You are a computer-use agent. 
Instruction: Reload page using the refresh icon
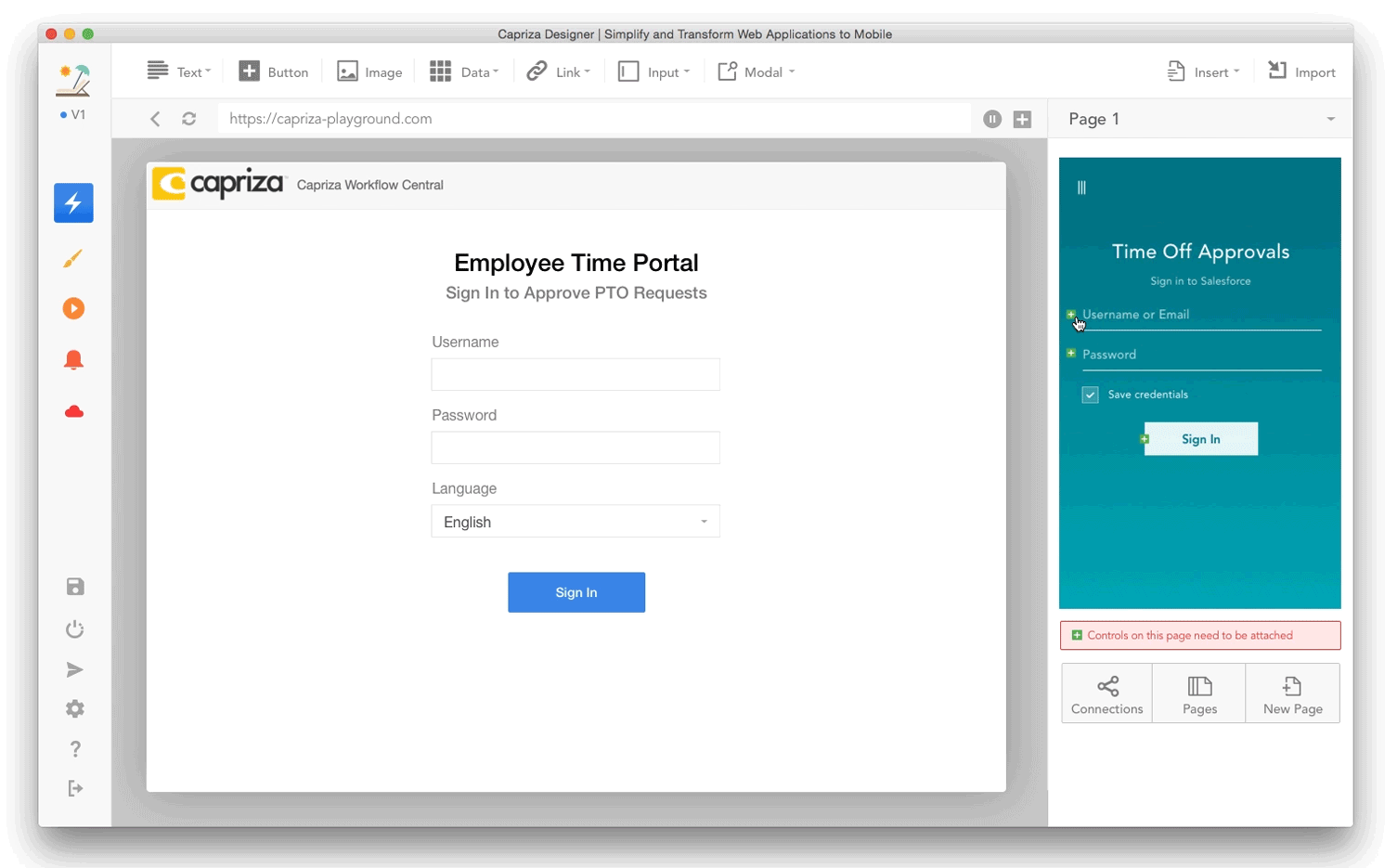pyautogui.click(x=189, y=119)
